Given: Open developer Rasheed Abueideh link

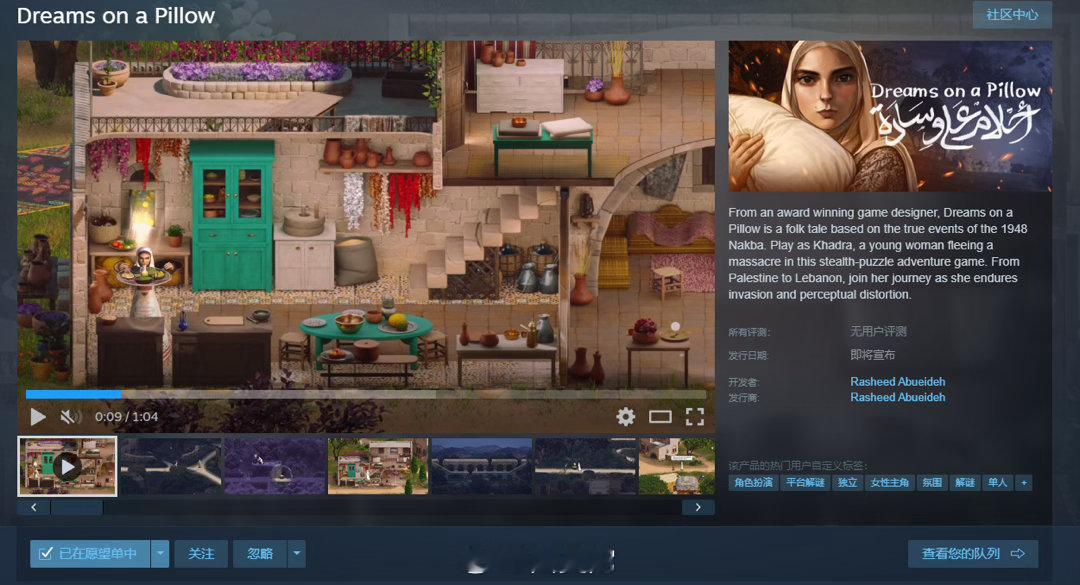Looking at the screenshot, I should pyautogui.click(x=897, y=381).
